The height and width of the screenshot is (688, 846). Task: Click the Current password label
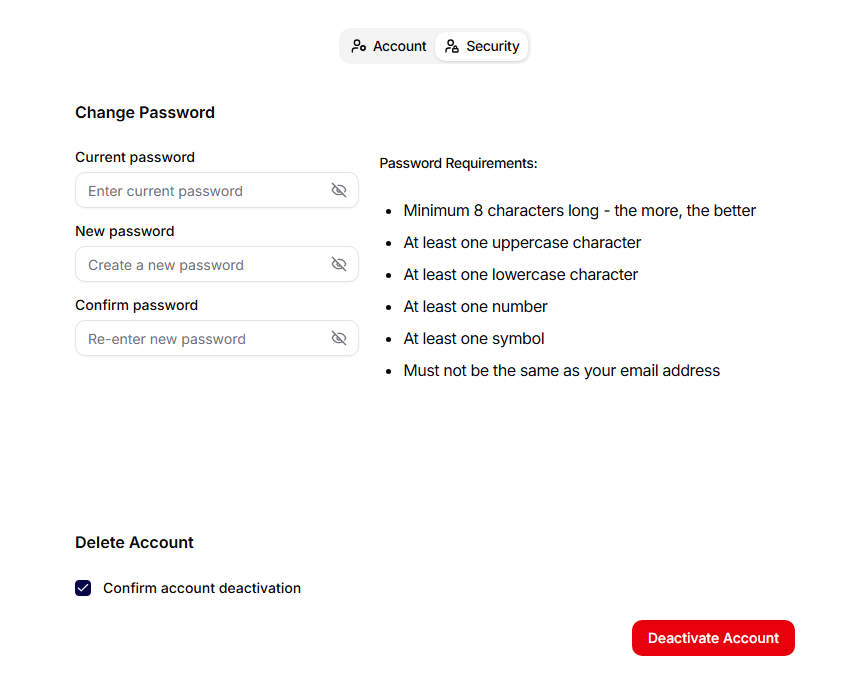point(135,157)
